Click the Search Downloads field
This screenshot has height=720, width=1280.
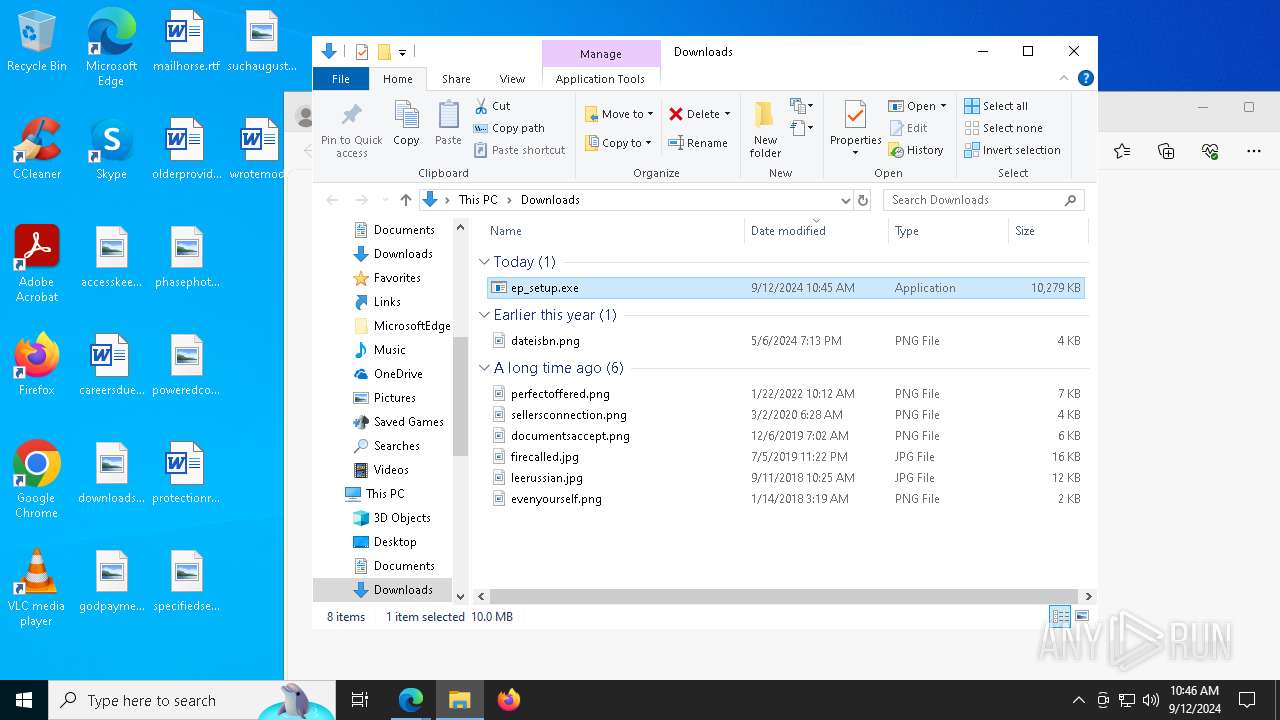click(984, 200)
